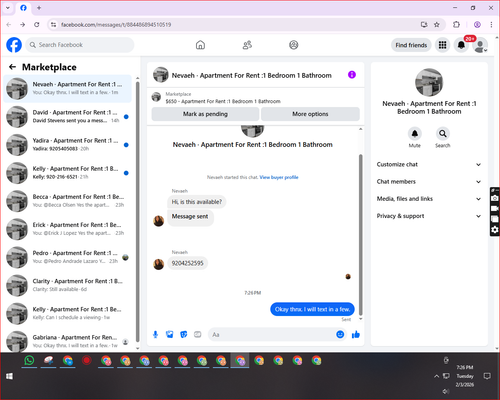This screenshot has width=500, height=400.
Task: Click the Facebook logo icon
Action: pyautogui.click(x=14, y=45)
